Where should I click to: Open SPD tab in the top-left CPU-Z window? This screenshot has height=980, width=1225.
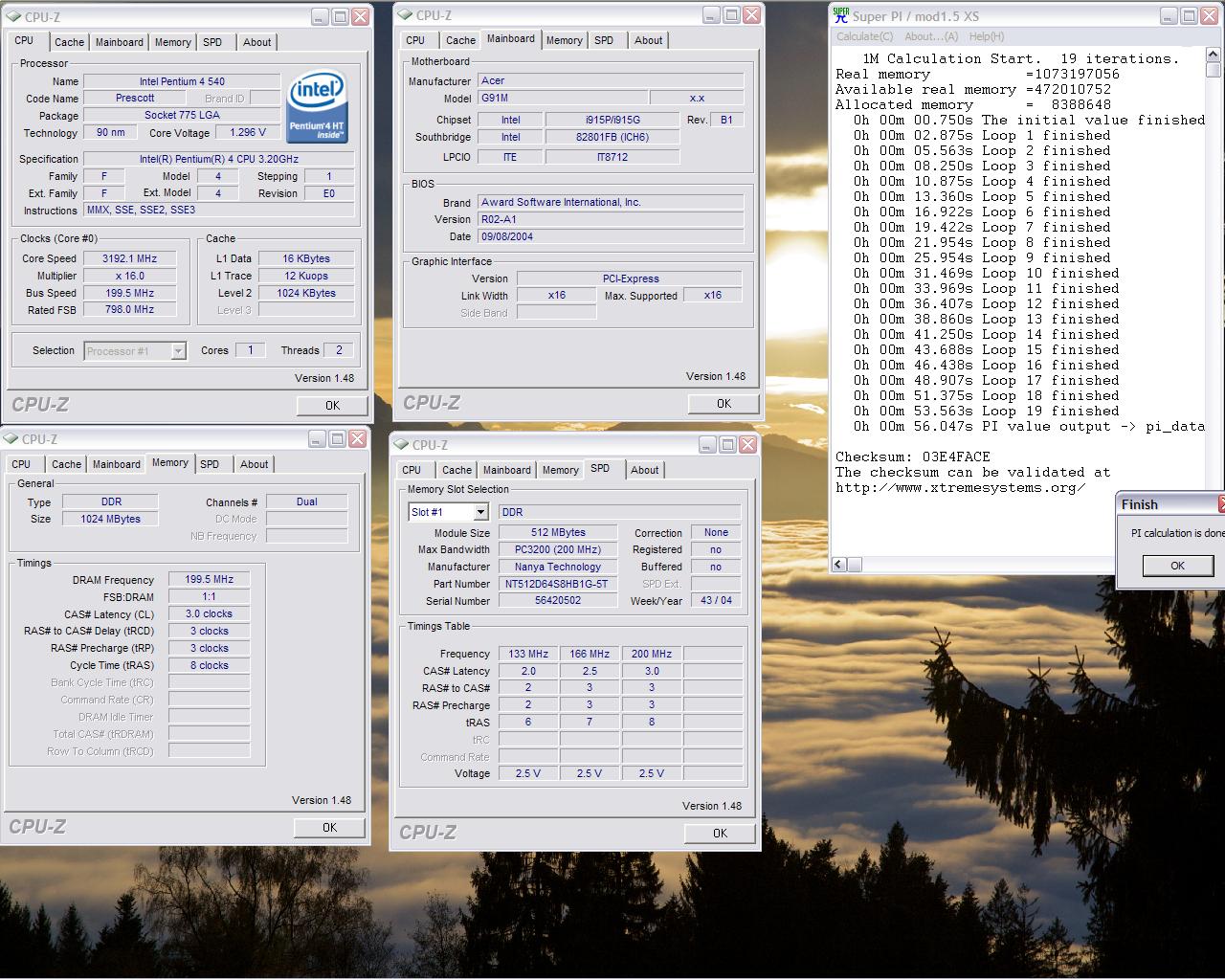(212, 42)
